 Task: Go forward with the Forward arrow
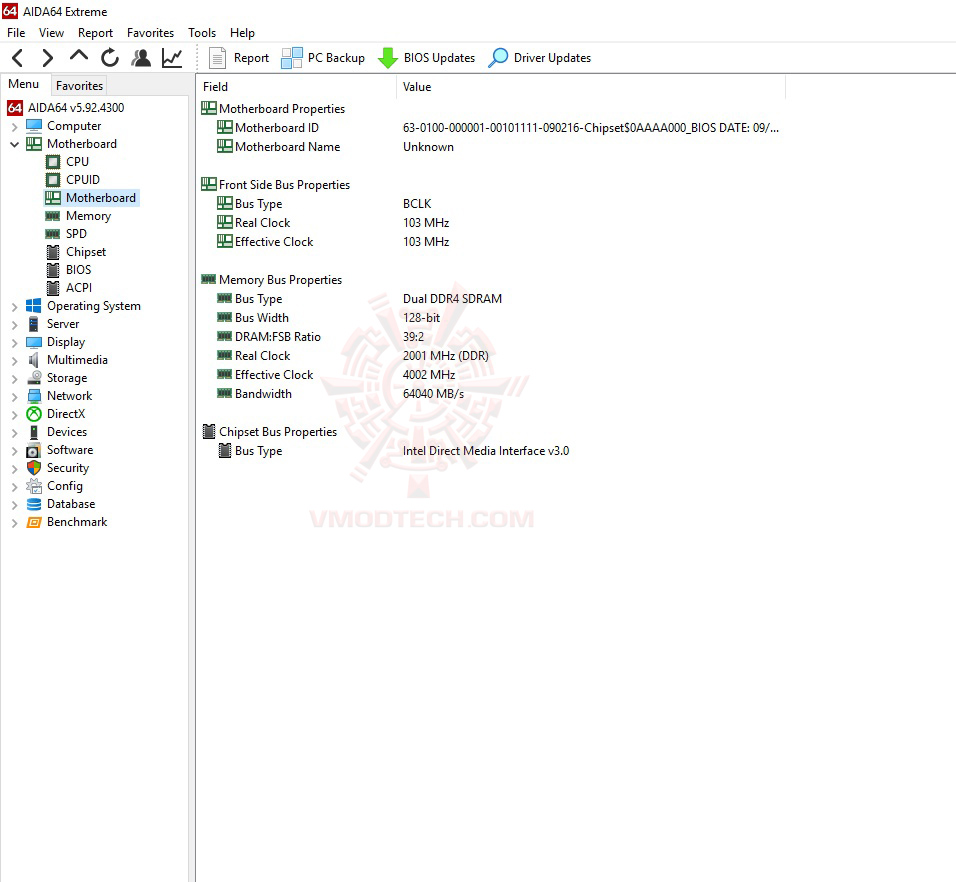click(48, 58)
